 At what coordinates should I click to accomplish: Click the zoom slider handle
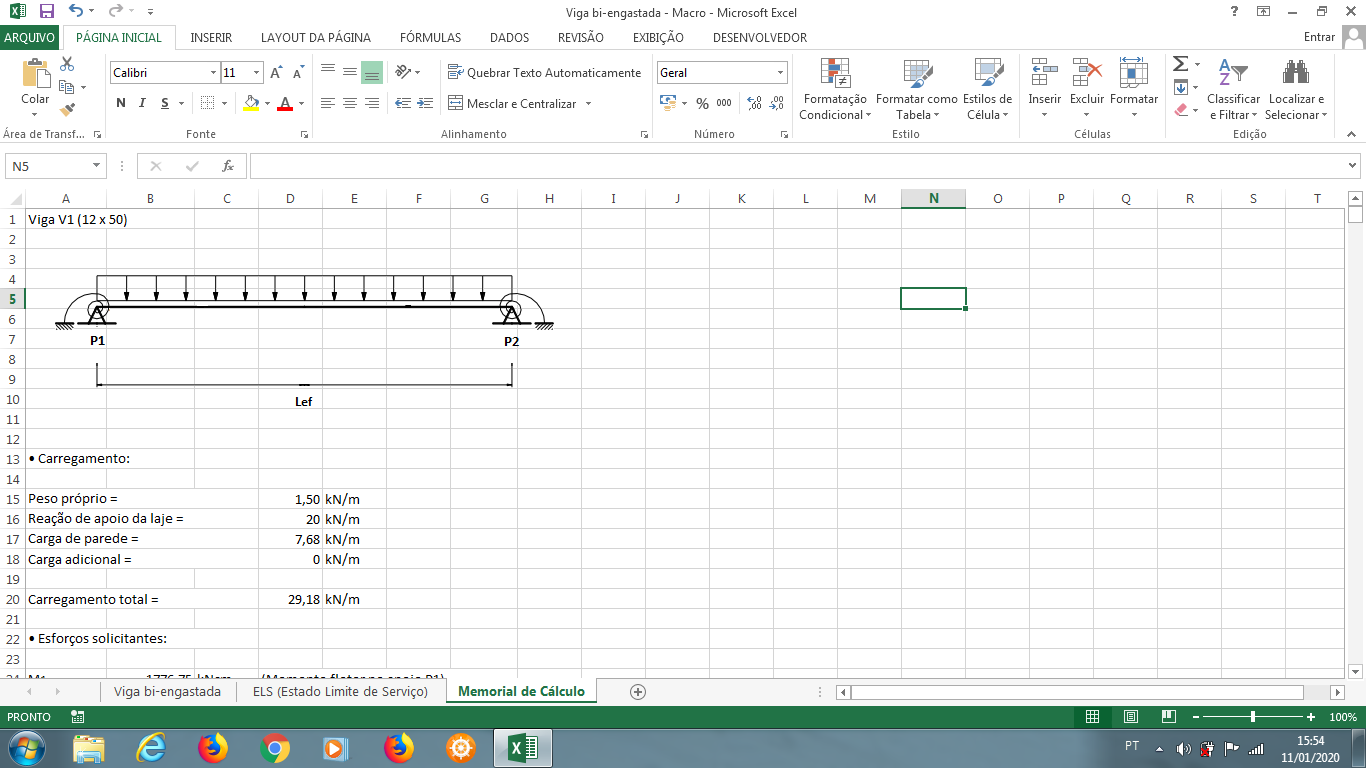click(x=1253, y=717)
